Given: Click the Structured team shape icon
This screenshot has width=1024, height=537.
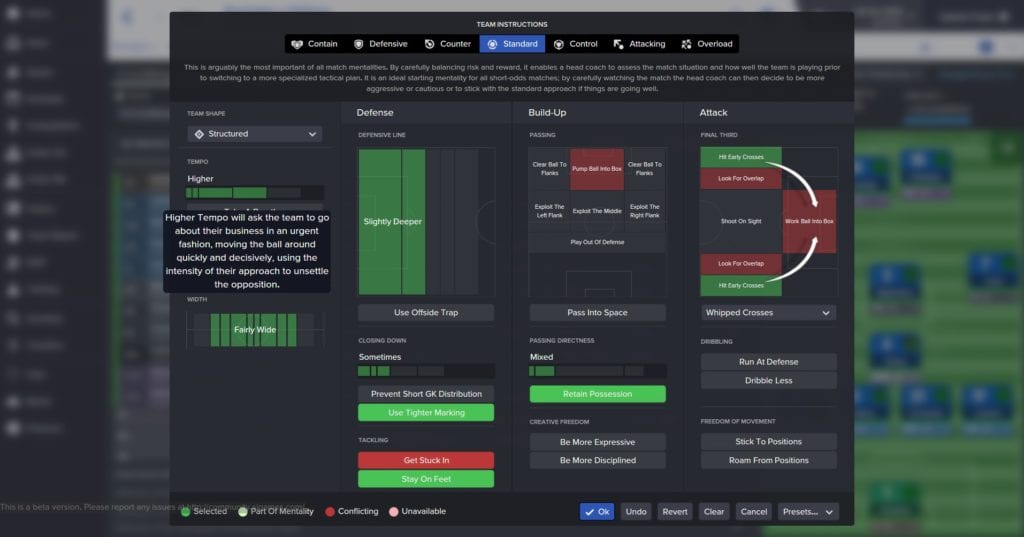Looking at the screenshot, I should [199, 134].
